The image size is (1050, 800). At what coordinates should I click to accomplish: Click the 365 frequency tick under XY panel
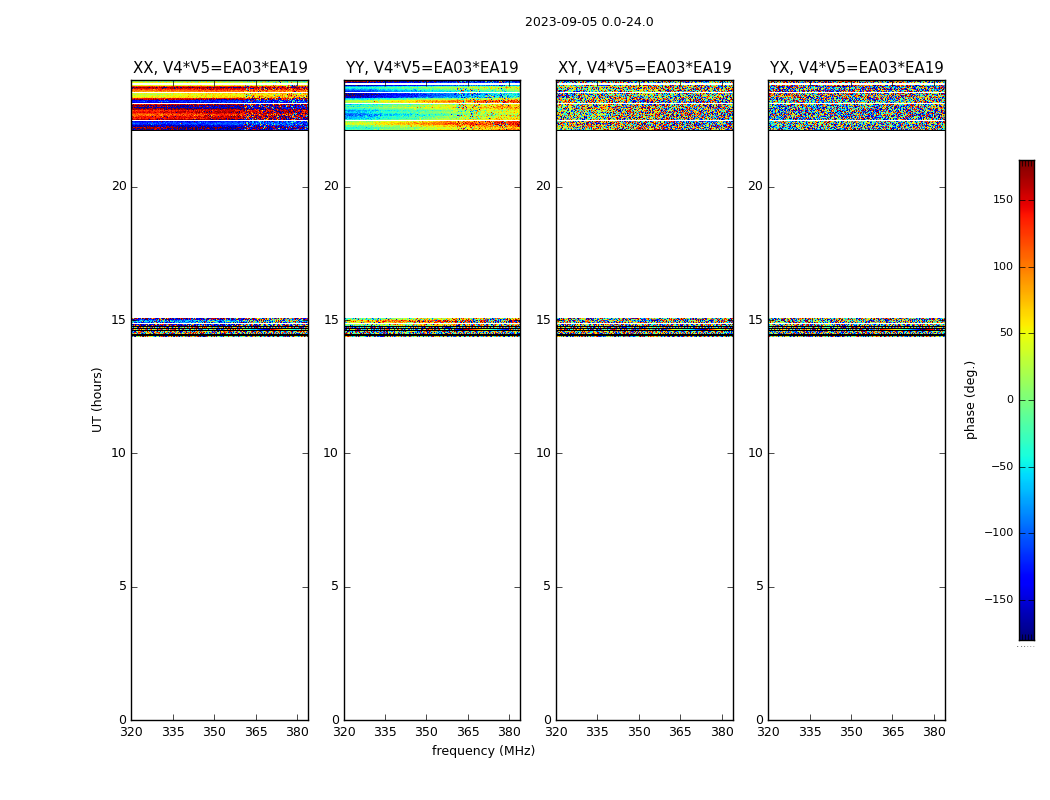click(680, 732)
